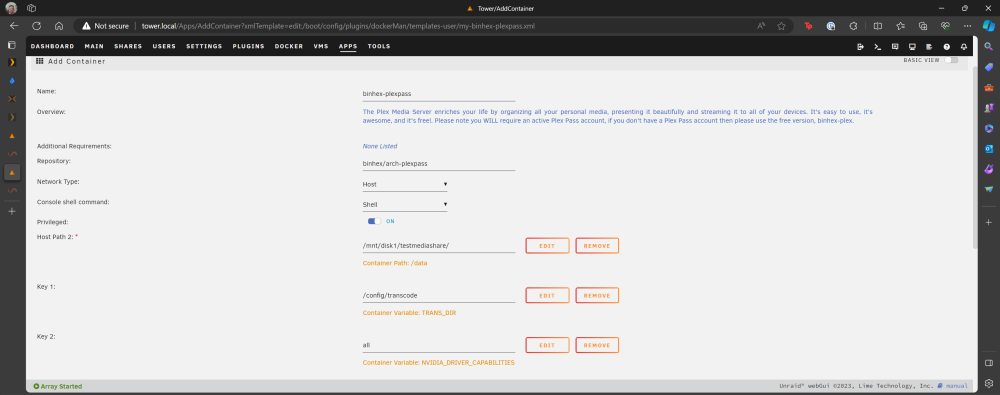Edit the Host Path 2 entry

point(547,246)
